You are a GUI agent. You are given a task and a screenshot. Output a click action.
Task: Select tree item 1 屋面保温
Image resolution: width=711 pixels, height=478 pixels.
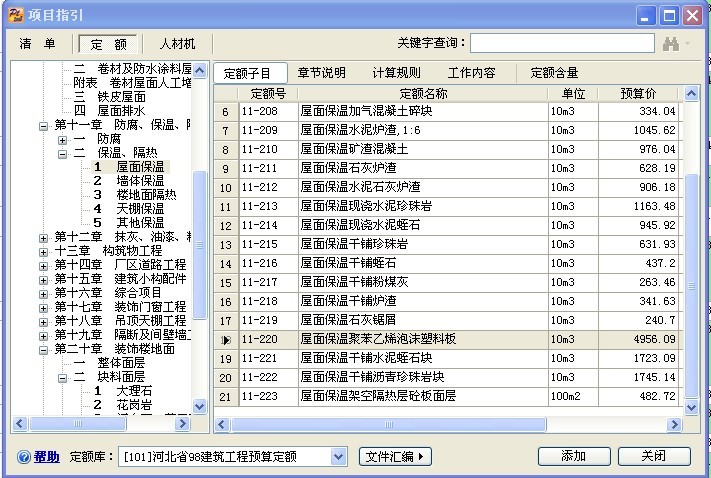[x=130, y=167]
